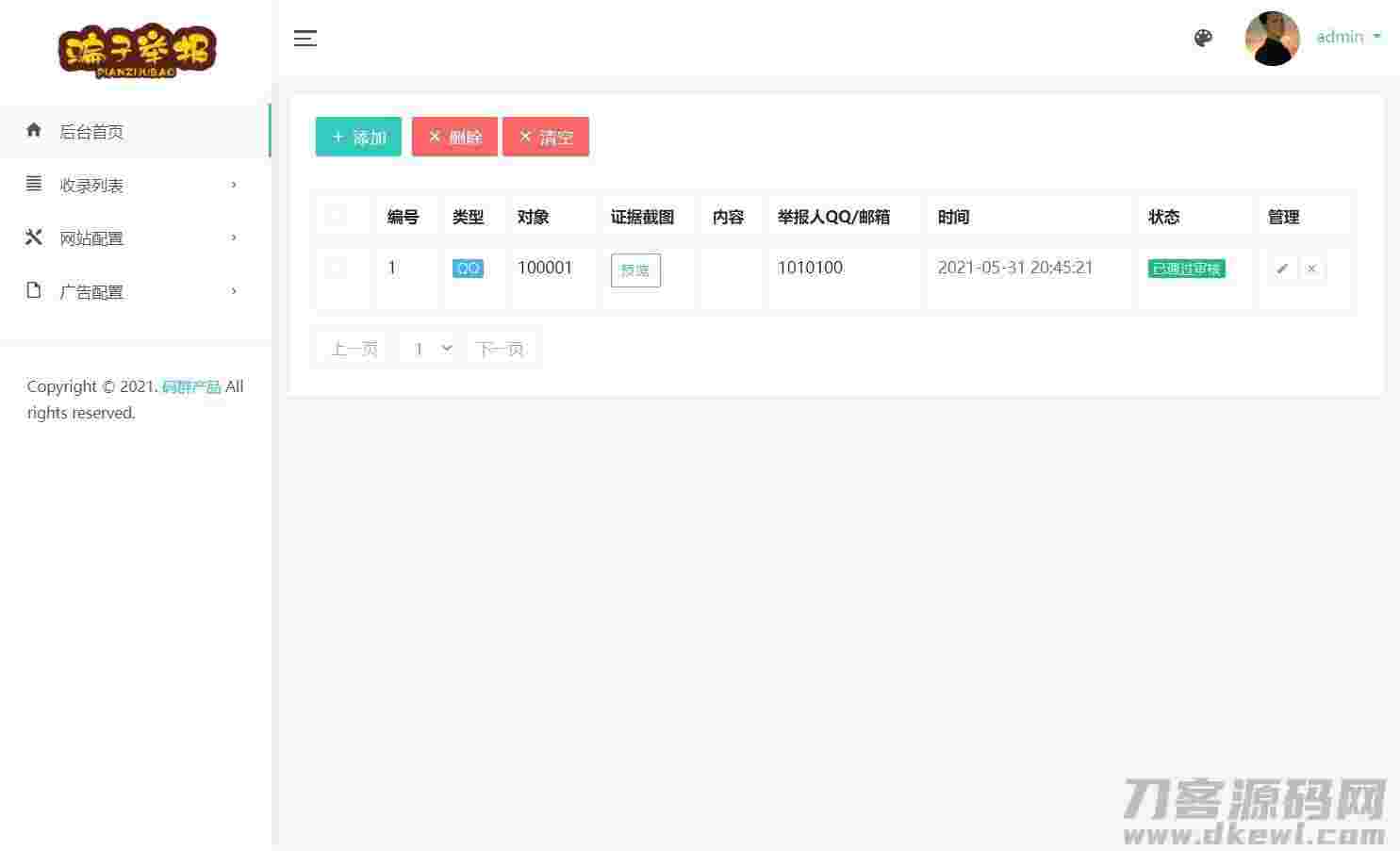The width and height of the screenshot is (1400, 851).
Task: Click the site logo in sidebar
Action: pyautogui.click(x=138, y=51)
